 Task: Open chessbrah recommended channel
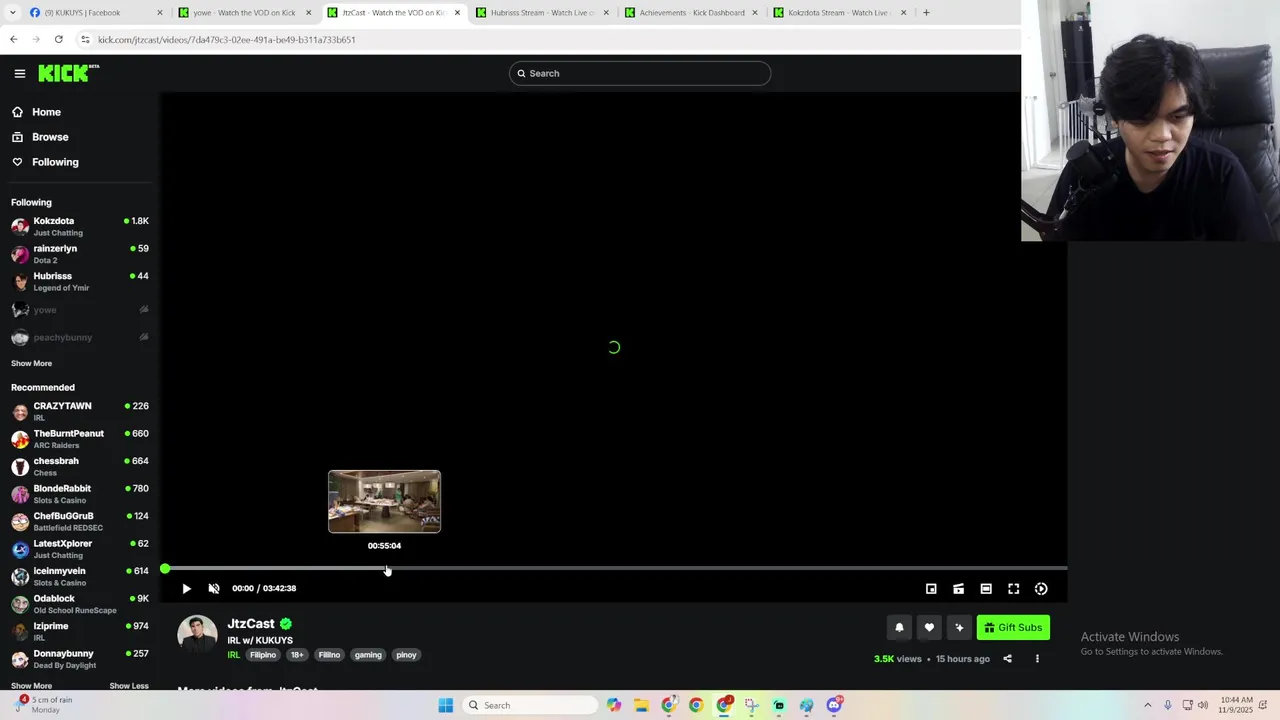(x=80, y=466)
